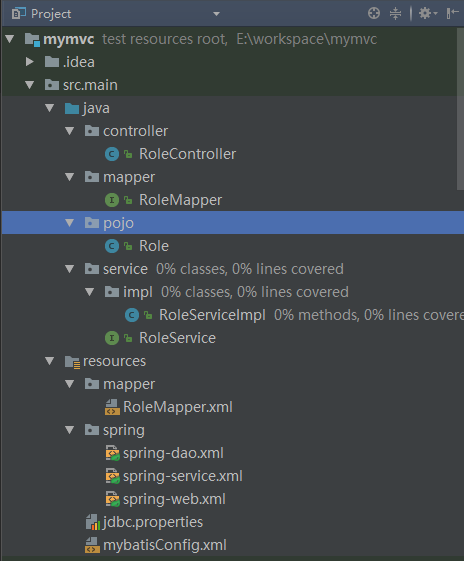Collapse the pojo package

pyautogui.click(x=70, y=223)
